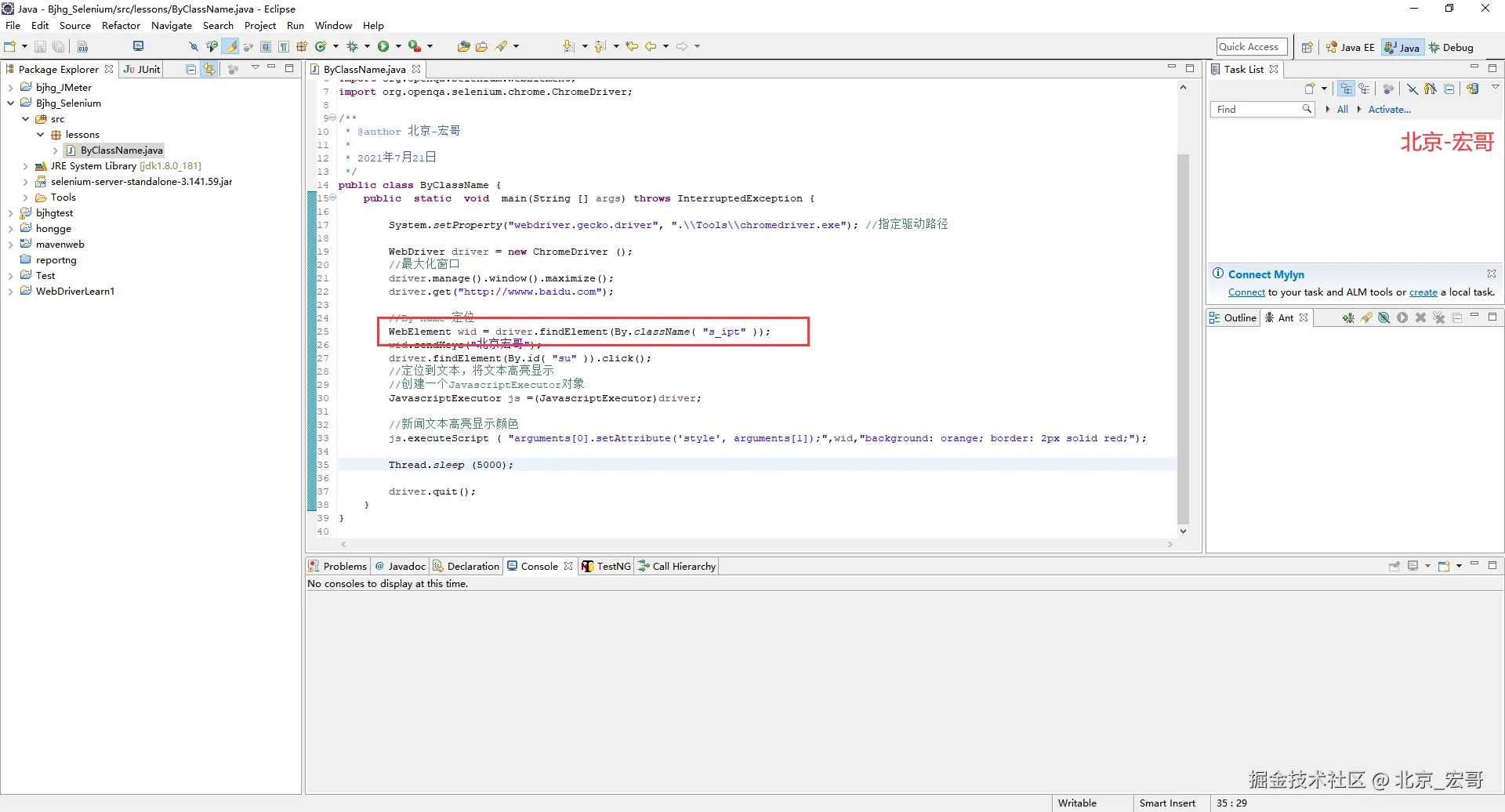Expand the bjhg_JMeter project node
Screen dimensions: 1505x812
[x=11, y=88]
